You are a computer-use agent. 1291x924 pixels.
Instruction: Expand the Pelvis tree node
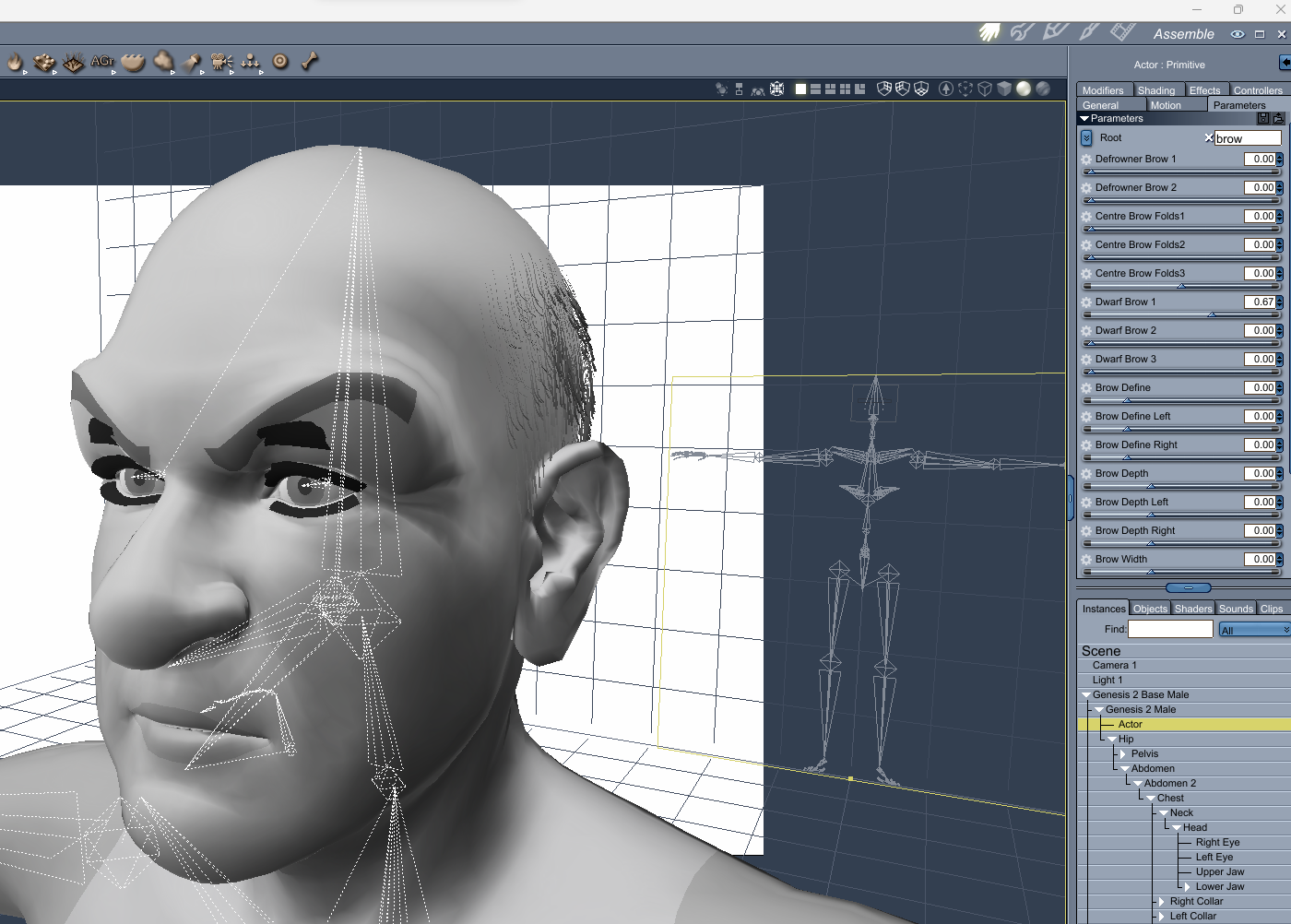(x=1123, y=753)
